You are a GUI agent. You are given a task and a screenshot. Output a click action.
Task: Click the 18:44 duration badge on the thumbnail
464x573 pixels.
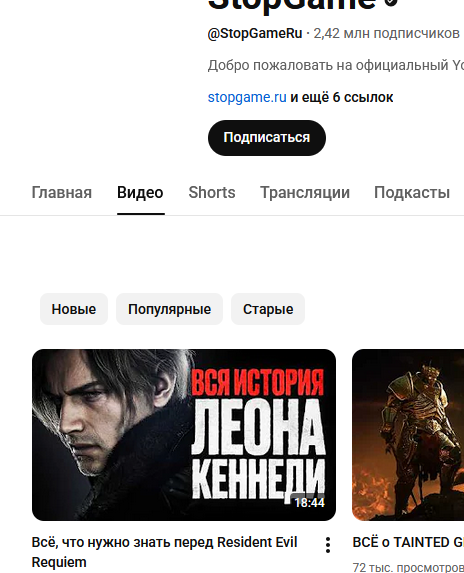[x=309, y=503]
